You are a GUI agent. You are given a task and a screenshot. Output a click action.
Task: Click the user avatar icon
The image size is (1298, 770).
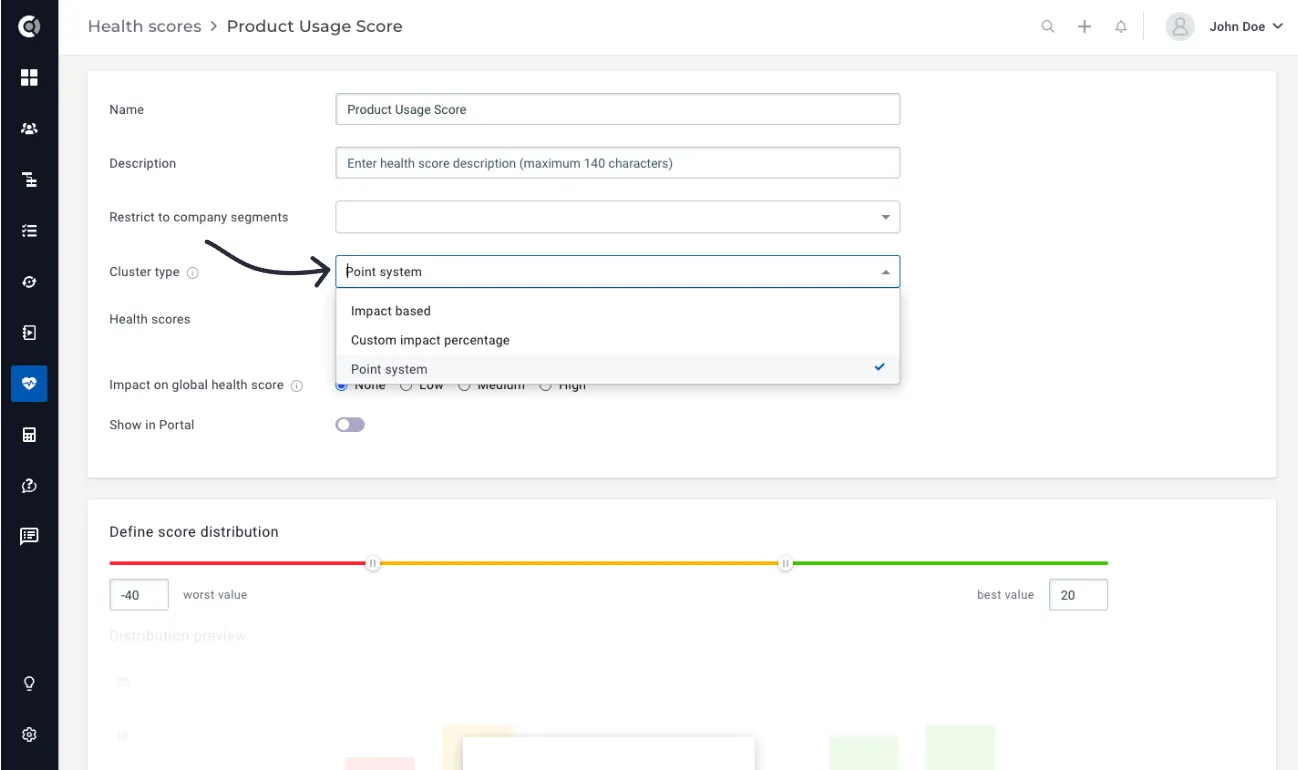[1180, 27]
